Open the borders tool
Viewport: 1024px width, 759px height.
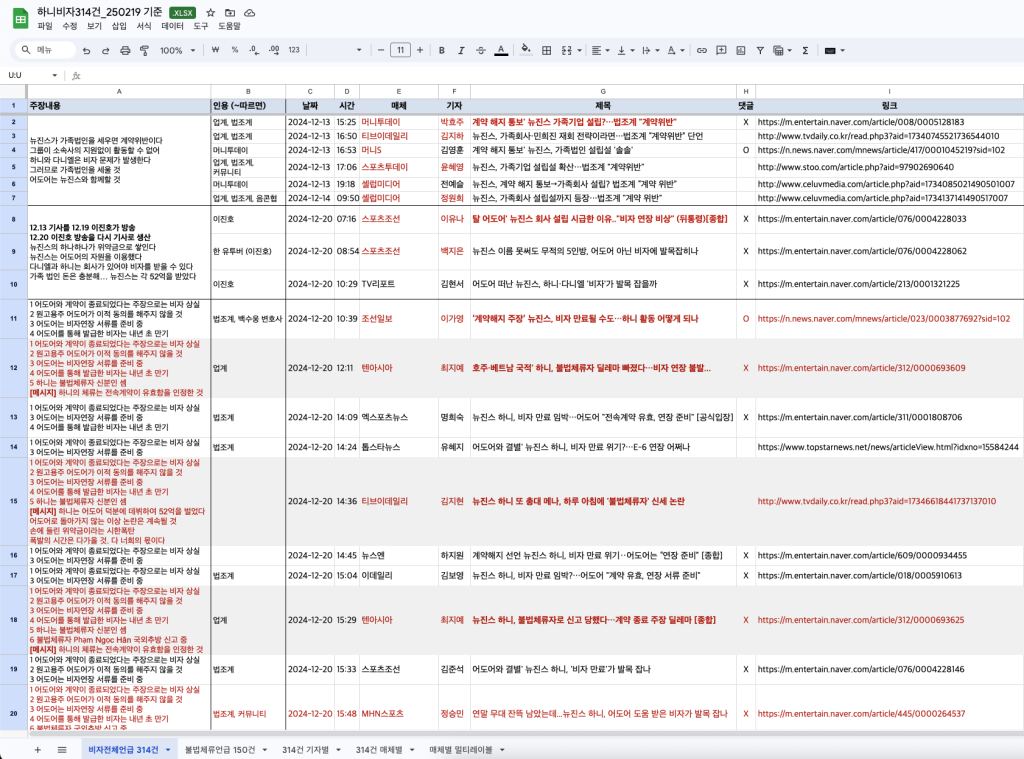tap(547, 50)
